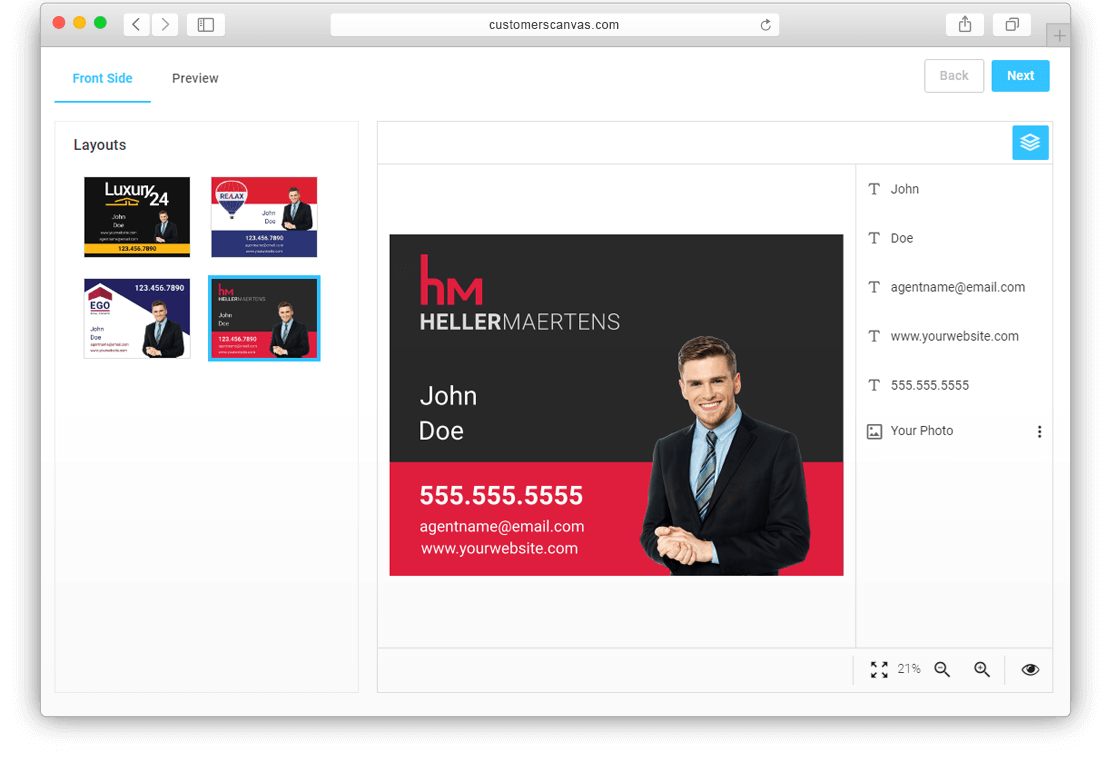Click the browser reload icon
The image size is (1110, 780).
pos(765,25)
